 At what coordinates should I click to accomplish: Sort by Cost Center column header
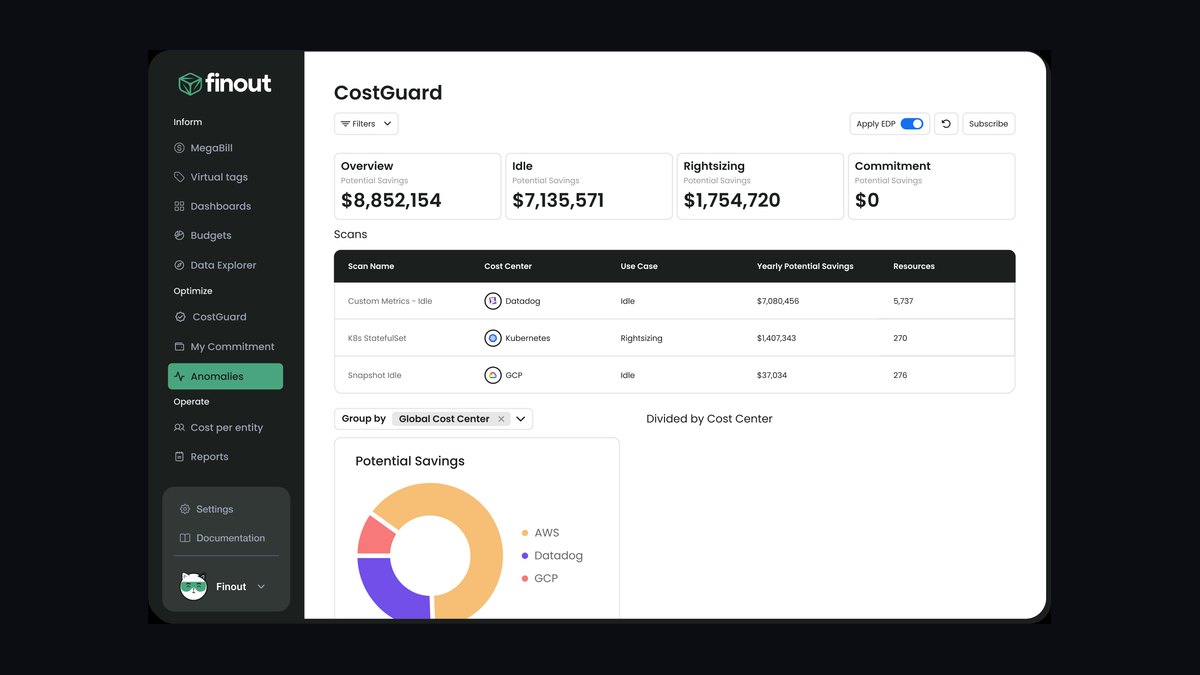pos(508,266)
